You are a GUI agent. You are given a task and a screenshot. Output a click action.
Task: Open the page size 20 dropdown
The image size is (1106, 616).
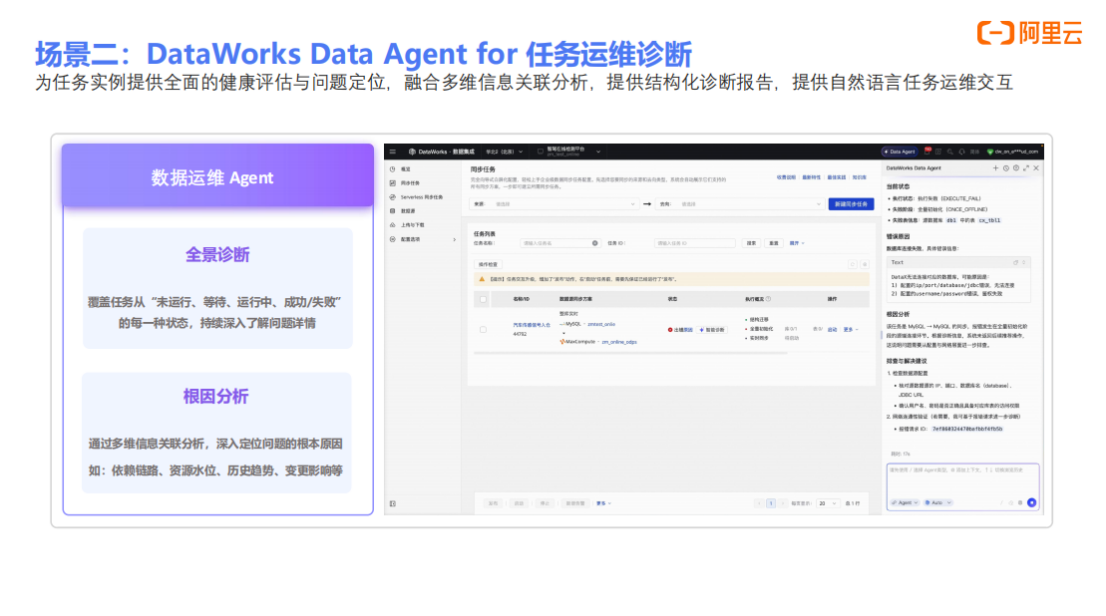coord(827,504)
